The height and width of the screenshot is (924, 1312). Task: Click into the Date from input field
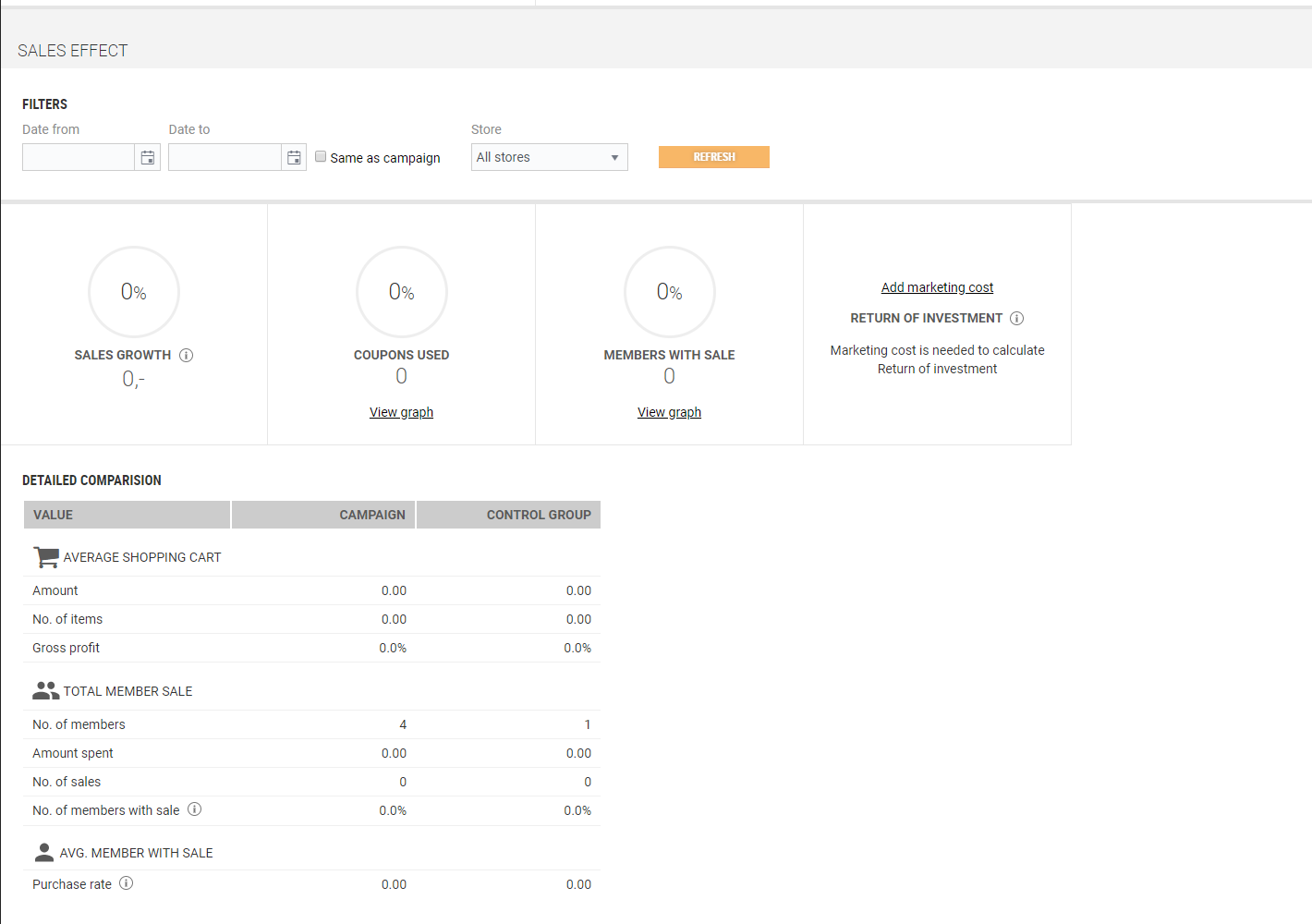coord(79,158)
